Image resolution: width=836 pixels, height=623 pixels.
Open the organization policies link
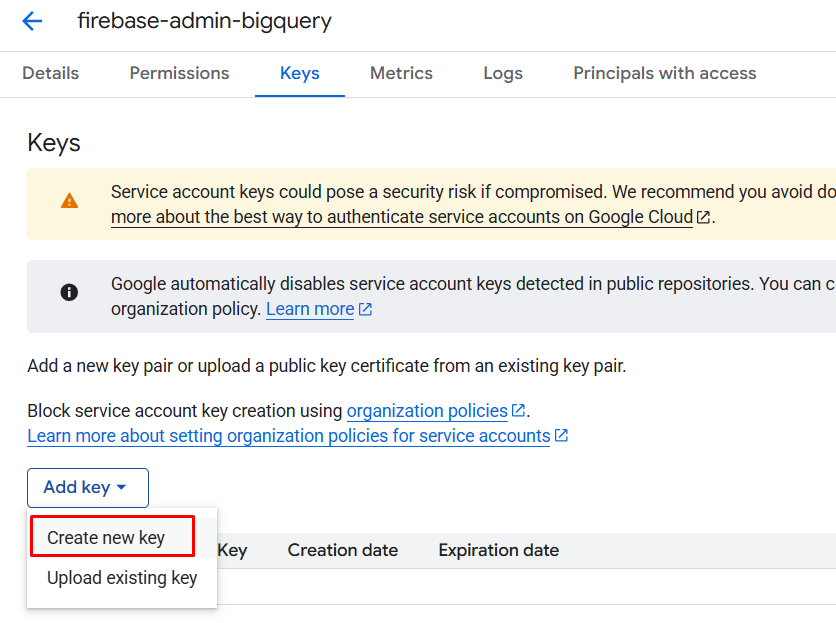[427, 411]
